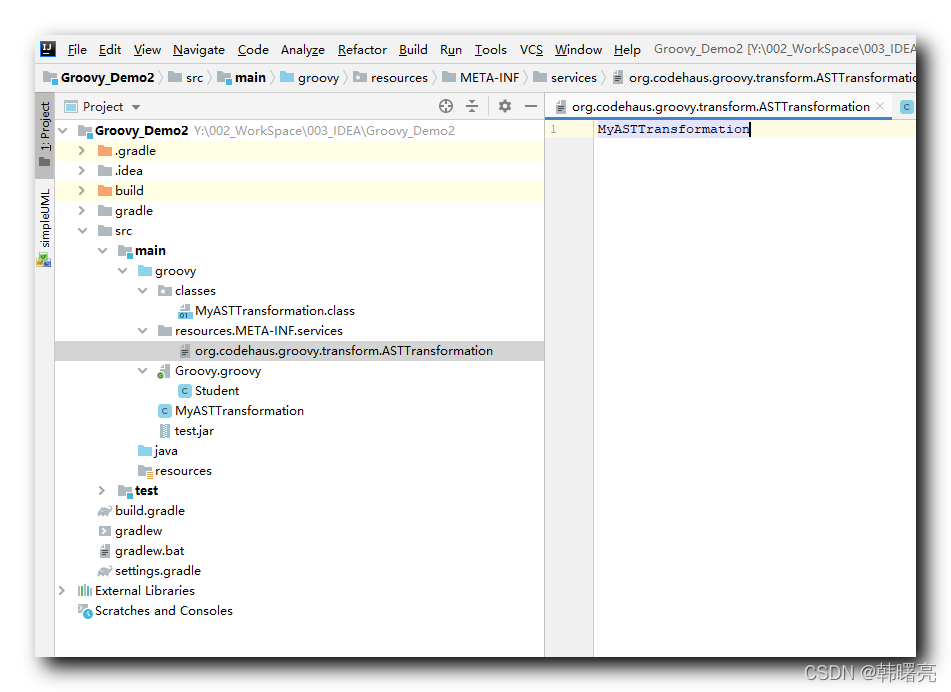This screenshot has height=692, width=951.
Task: Click the main breadcrumb
Action: (x=242, y=78)
